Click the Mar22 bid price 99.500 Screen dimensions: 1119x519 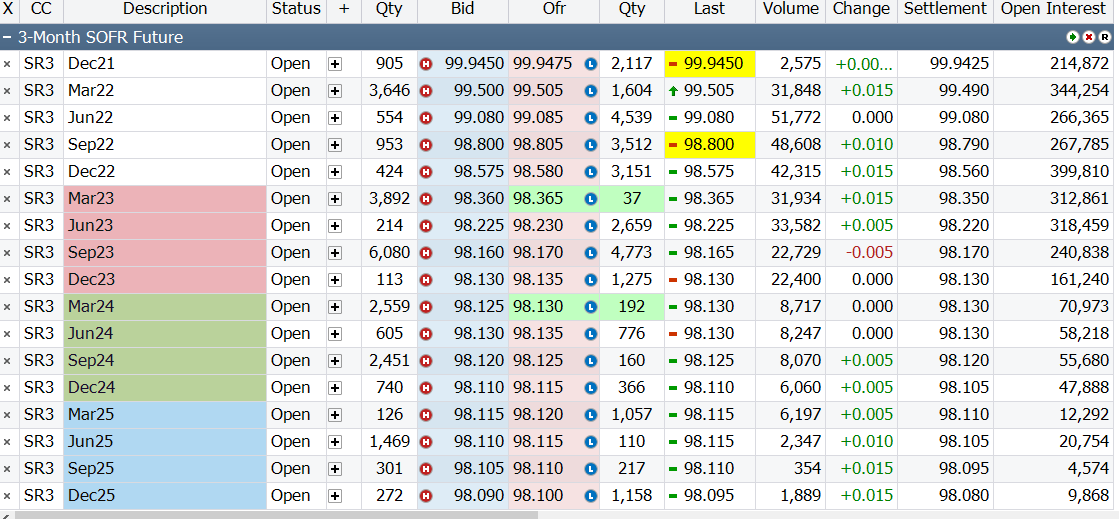pos(478,91)
